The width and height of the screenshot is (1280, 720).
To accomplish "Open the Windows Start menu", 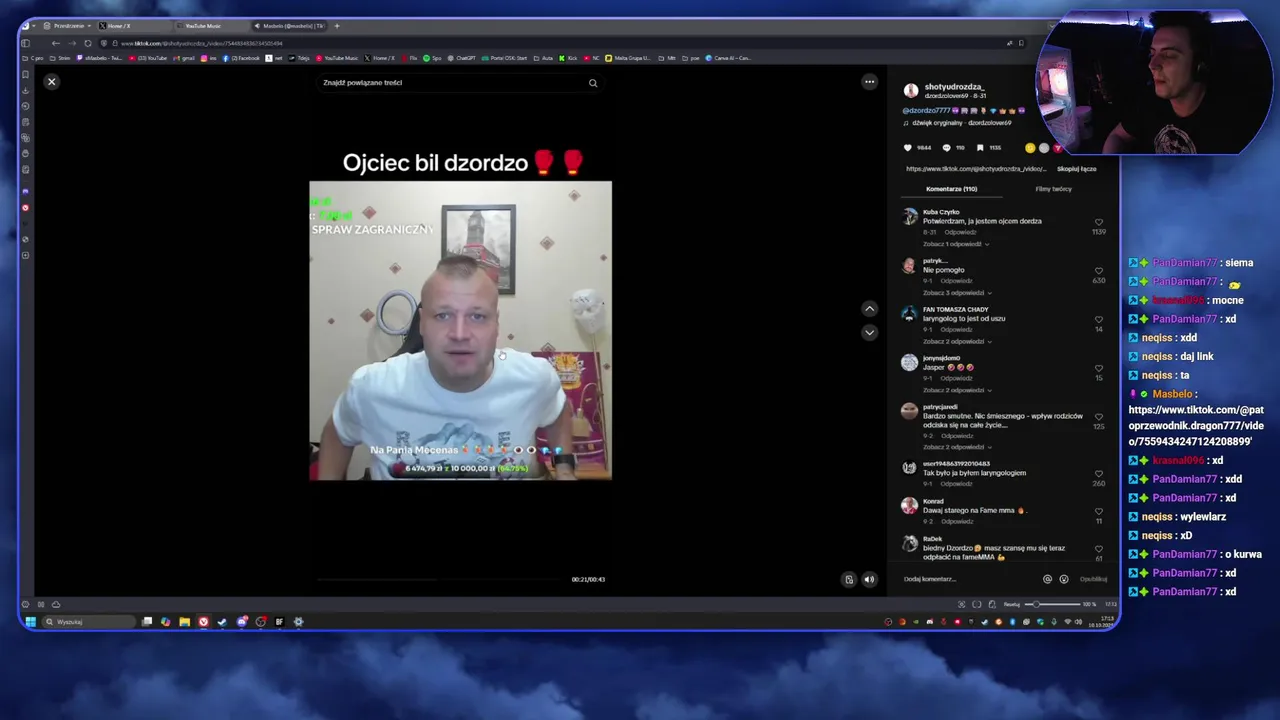I will [x=30, y=622].
